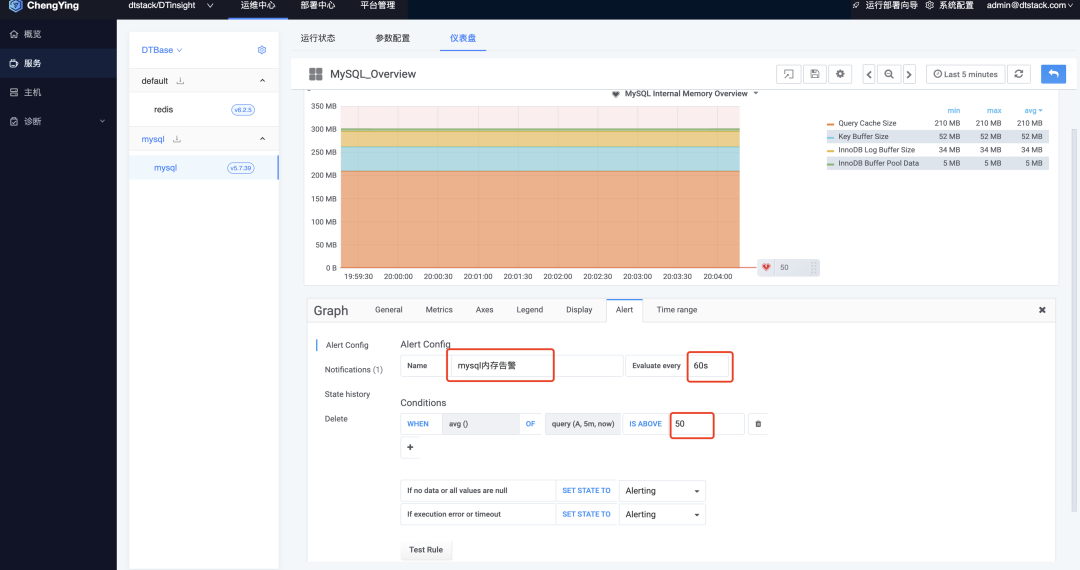Open the Metrics editor tab

tap(439, 310)
